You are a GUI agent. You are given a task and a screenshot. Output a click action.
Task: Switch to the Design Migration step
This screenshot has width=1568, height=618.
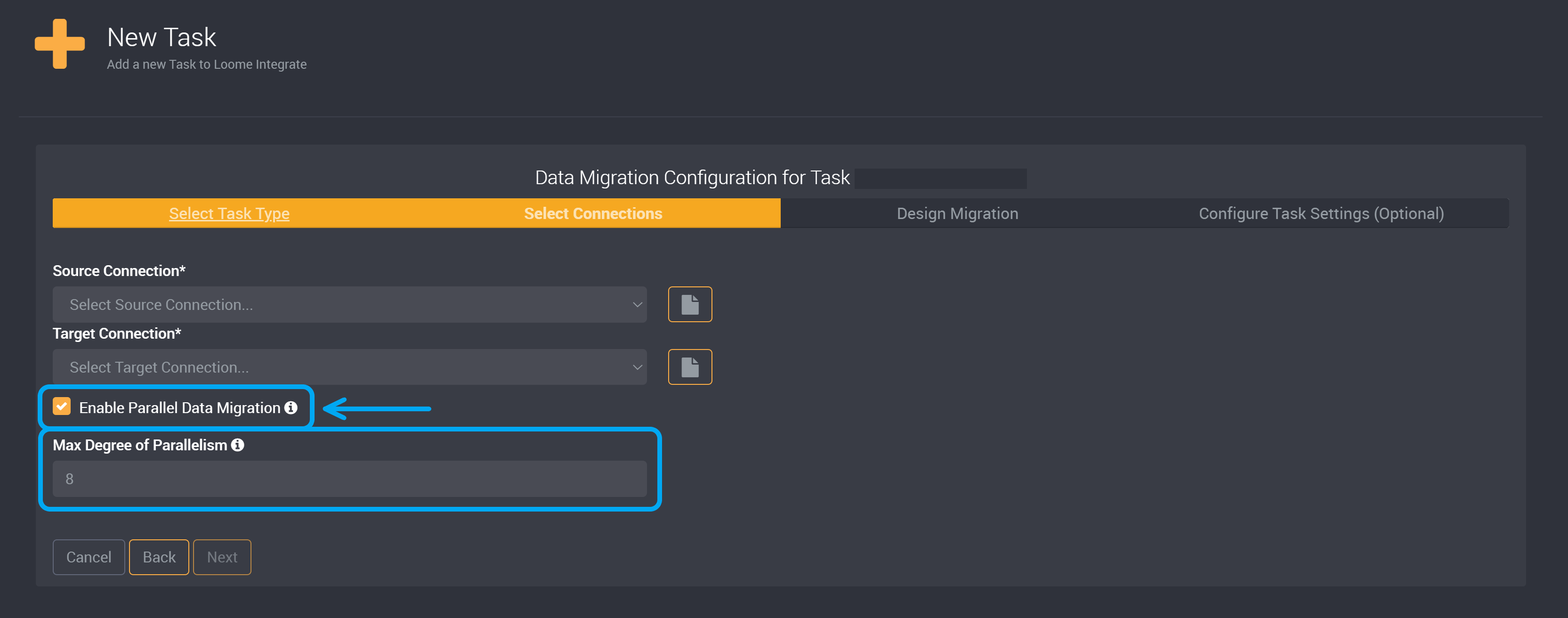click(x=957, y=214)
